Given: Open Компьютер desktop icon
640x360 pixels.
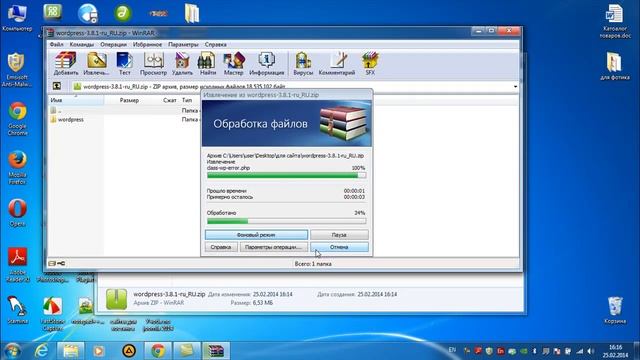Looking at the screenshot, I should tap(17, 17).
